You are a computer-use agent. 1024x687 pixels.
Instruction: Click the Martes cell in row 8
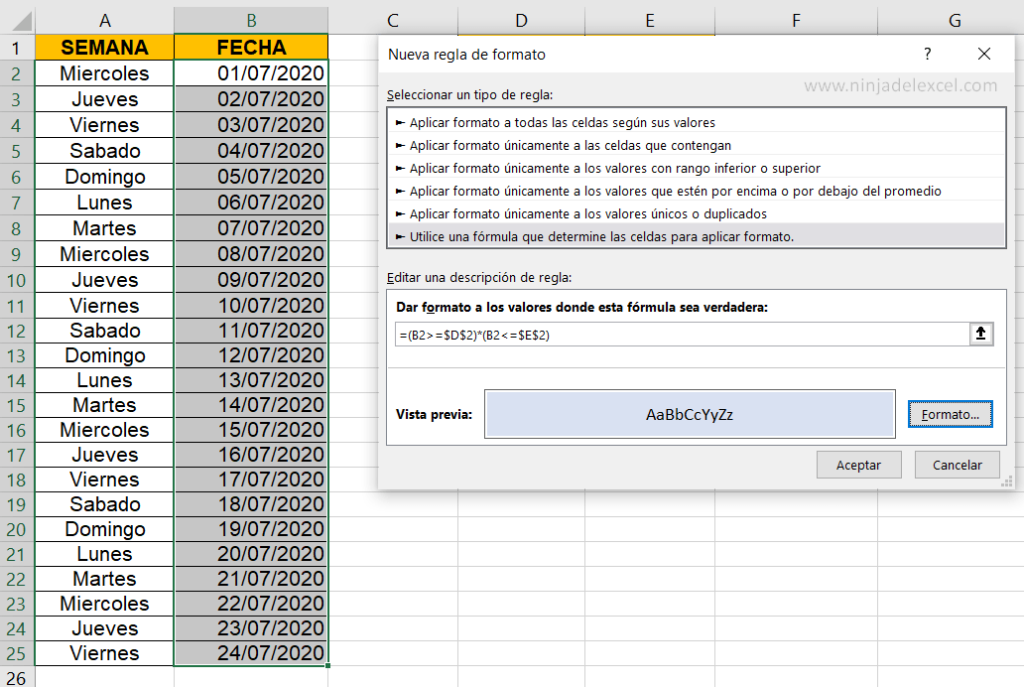(x=104, y=228)
